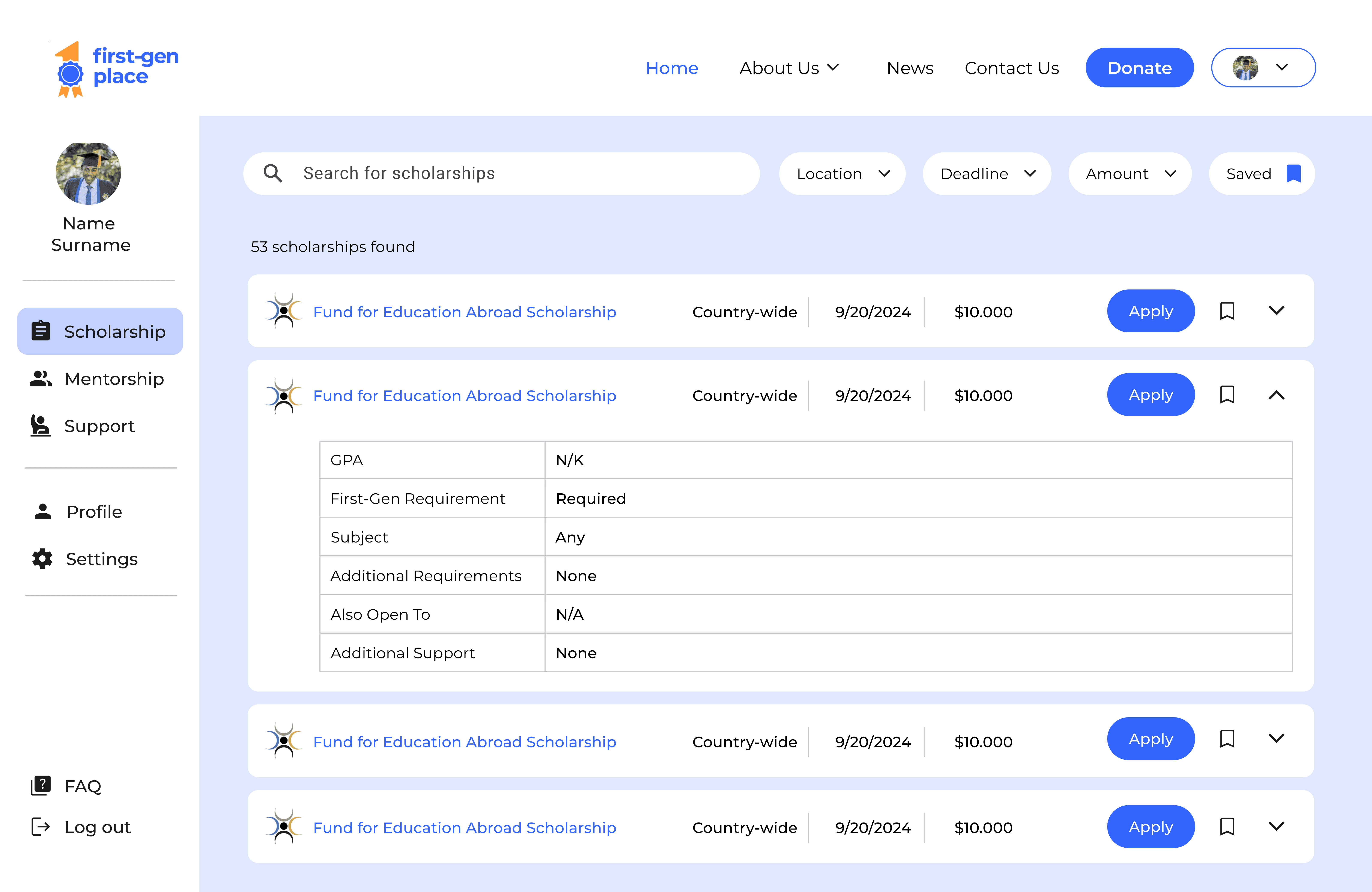
Task: Open the user avatar dropdown in header
Action: tap(1263, 68)
